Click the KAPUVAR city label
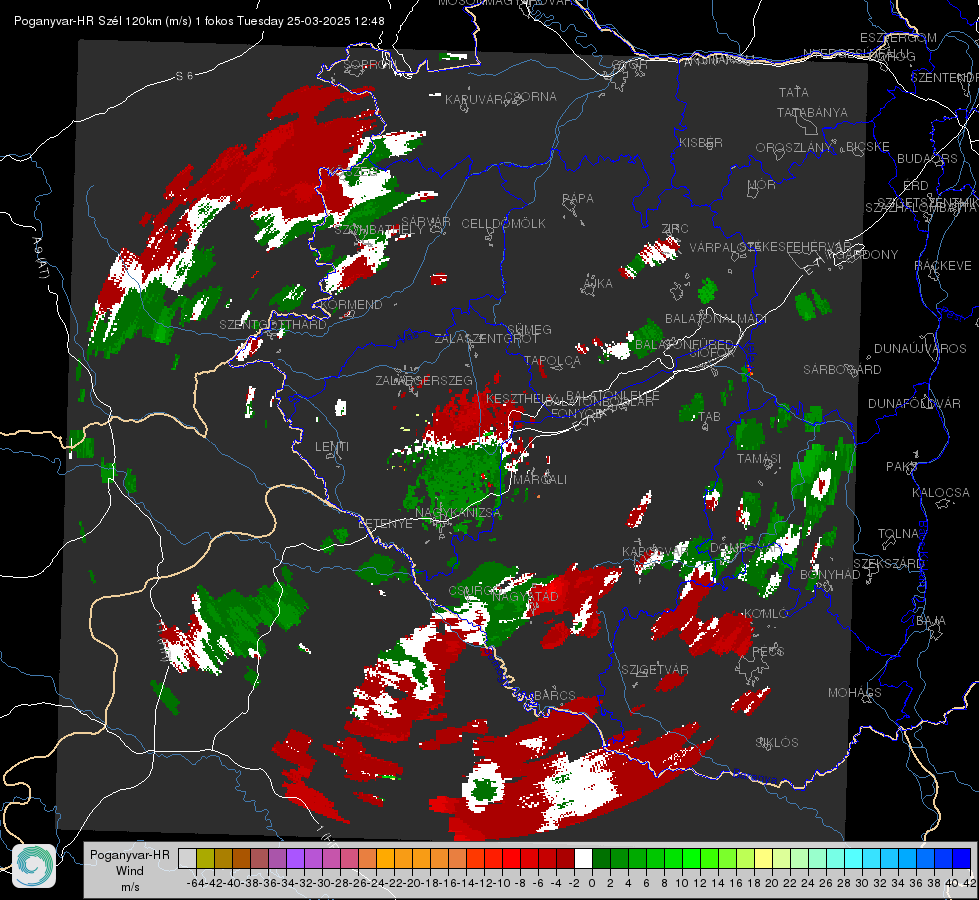The width and height of the screenshot is (979, 900). [475, 99]
